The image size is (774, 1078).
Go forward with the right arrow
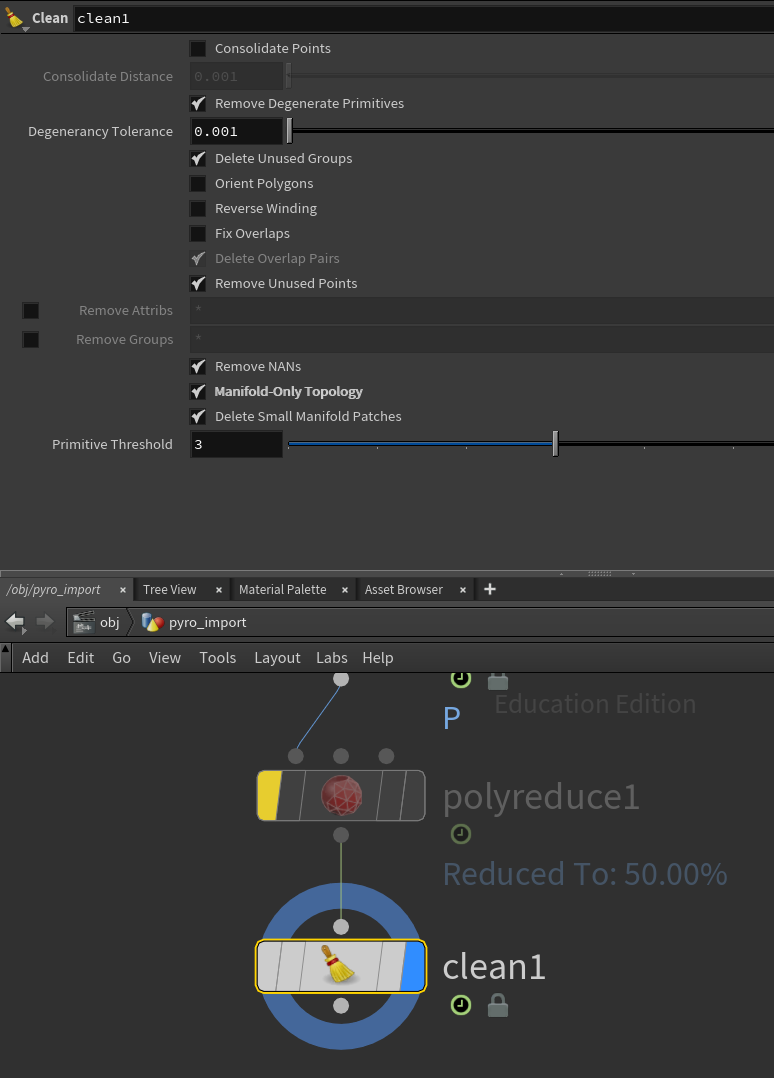coord(45,622)
